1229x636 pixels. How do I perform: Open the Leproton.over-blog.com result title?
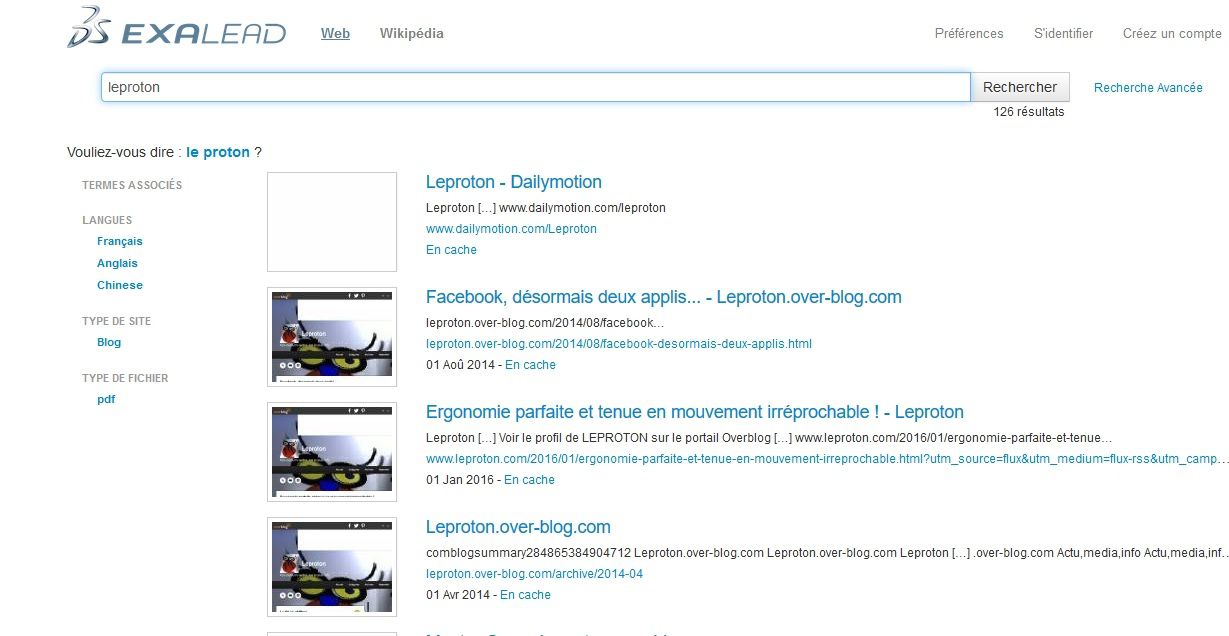click(x=518, y=527)
